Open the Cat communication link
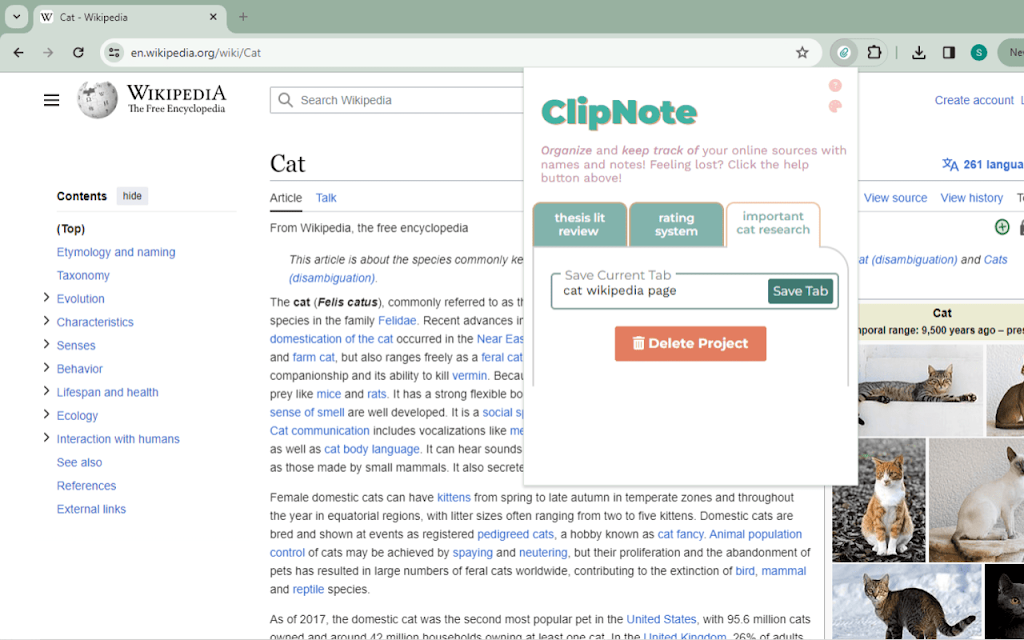Screen dimensions: 1024x640 (x=319, y=431)
